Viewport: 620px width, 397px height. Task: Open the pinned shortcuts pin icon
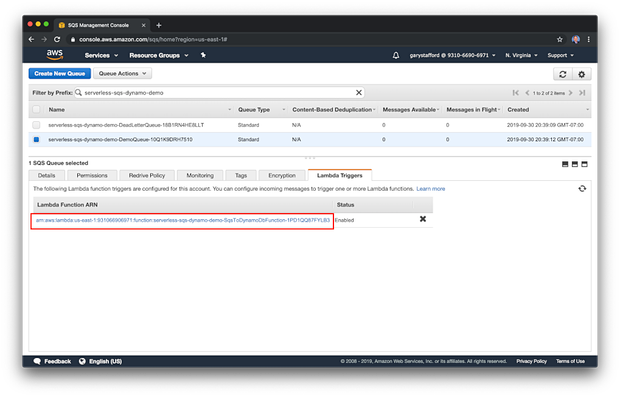(x=203, y=55)
